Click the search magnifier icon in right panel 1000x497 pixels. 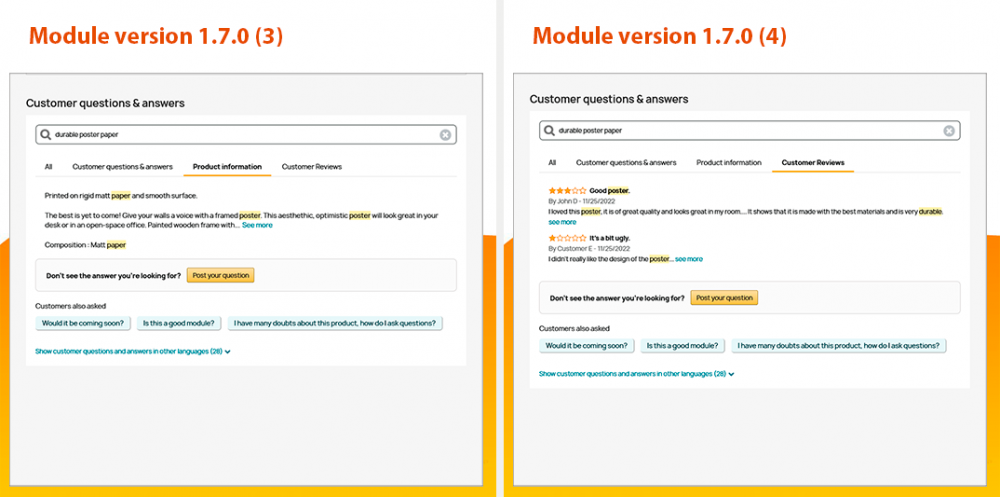coord(549,130)
